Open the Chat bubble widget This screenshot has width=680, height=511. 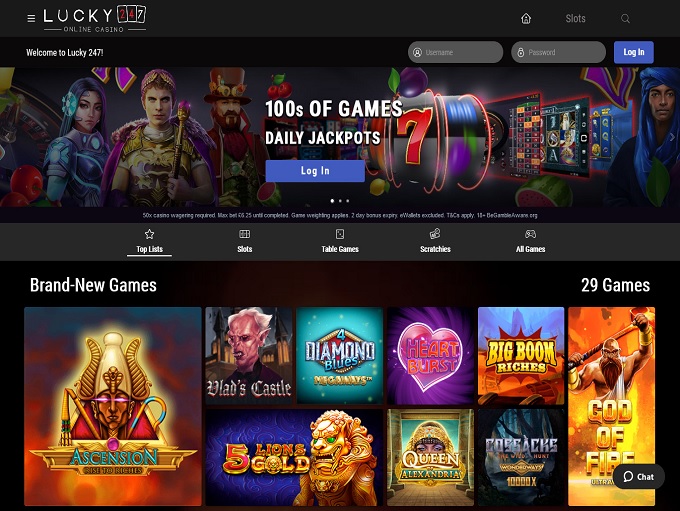coord(639,476)
